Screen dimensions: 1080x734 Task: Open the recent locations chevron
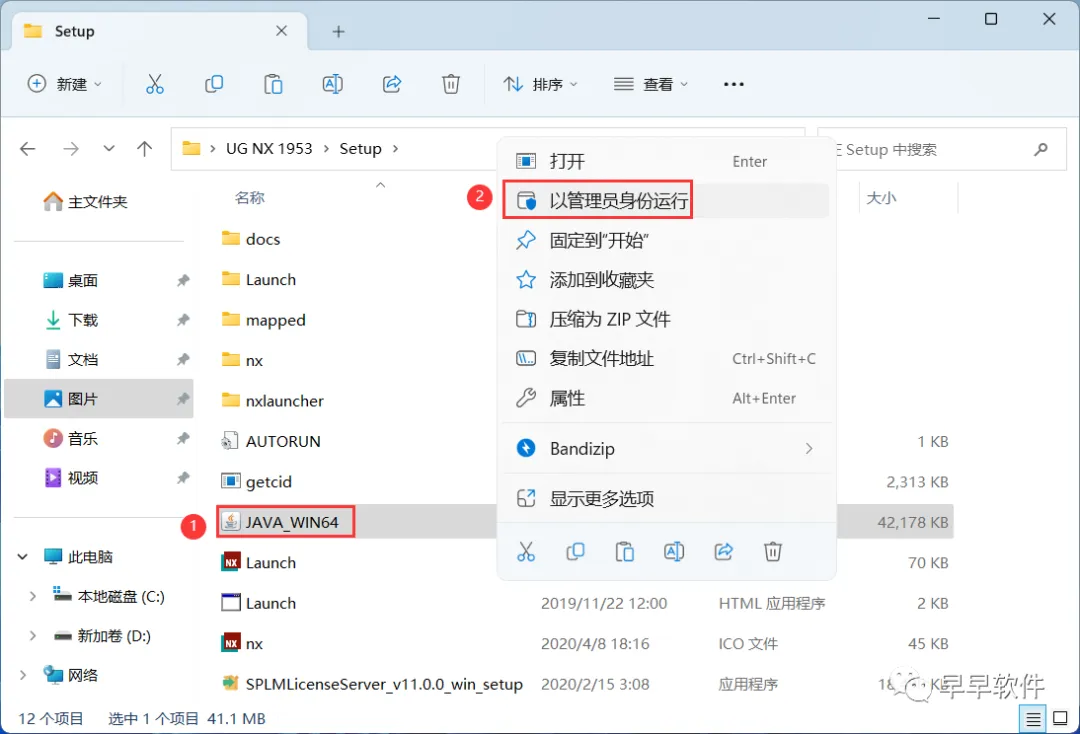tap(109, 149)
